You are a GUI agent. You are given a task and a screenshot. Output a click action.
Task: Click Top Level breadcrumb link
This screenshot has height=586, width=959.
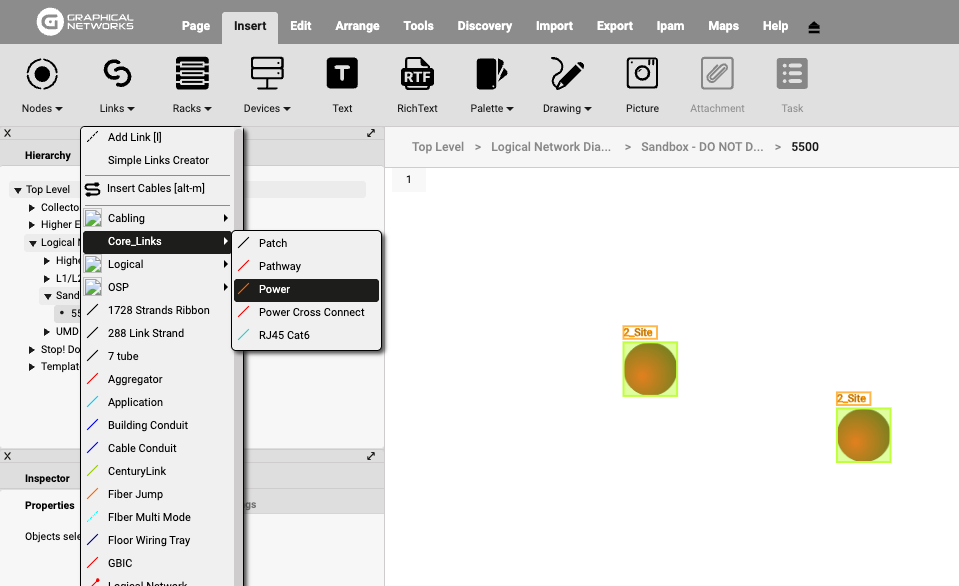(438, 147)
